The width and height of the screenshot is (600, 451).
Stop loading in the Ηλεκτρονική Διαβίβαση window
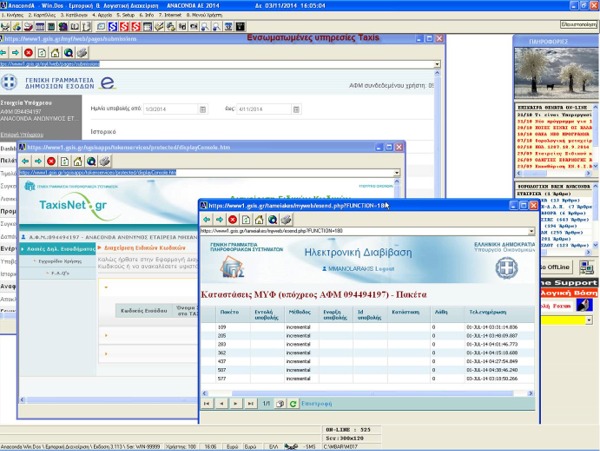tap(232, 220)
